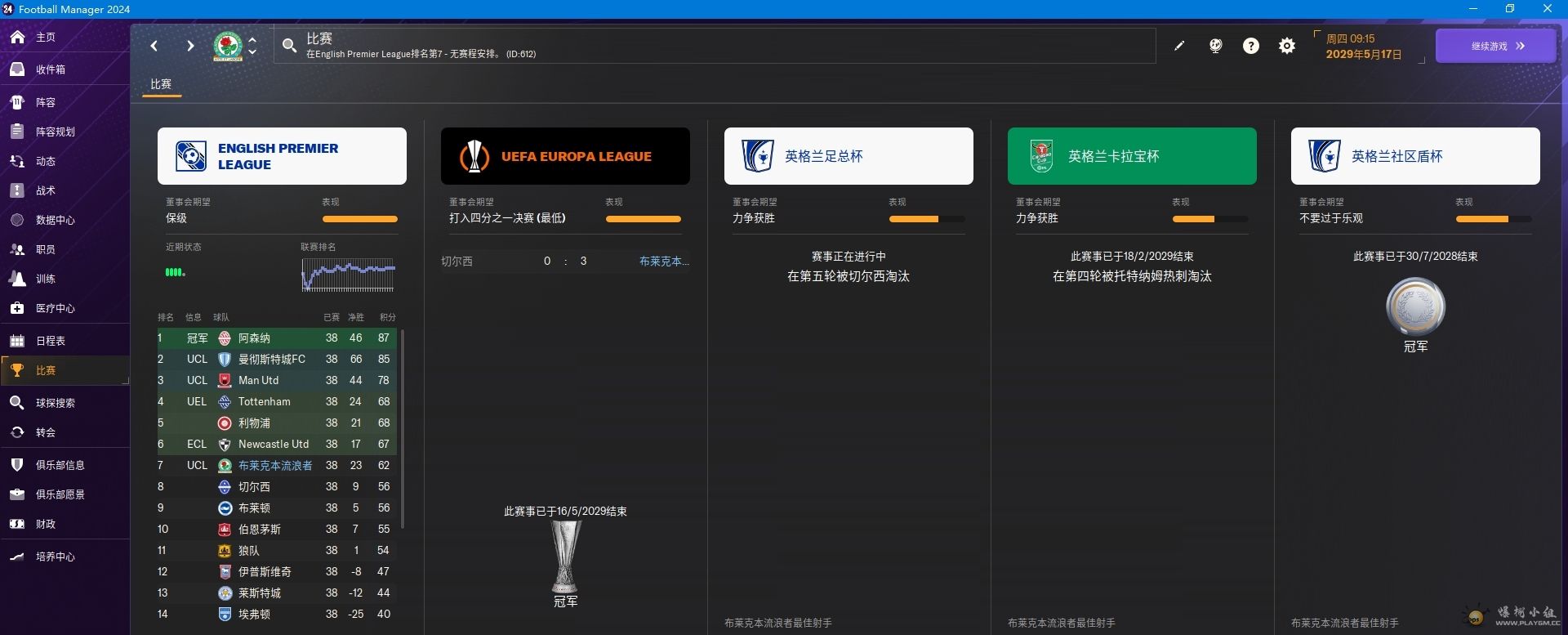Click the 转会 transfers icon

click(17, 432)
